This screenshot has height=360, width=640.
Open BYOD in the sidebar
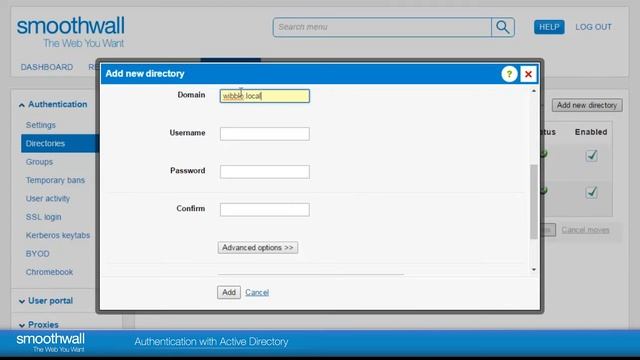coord(38,254)
